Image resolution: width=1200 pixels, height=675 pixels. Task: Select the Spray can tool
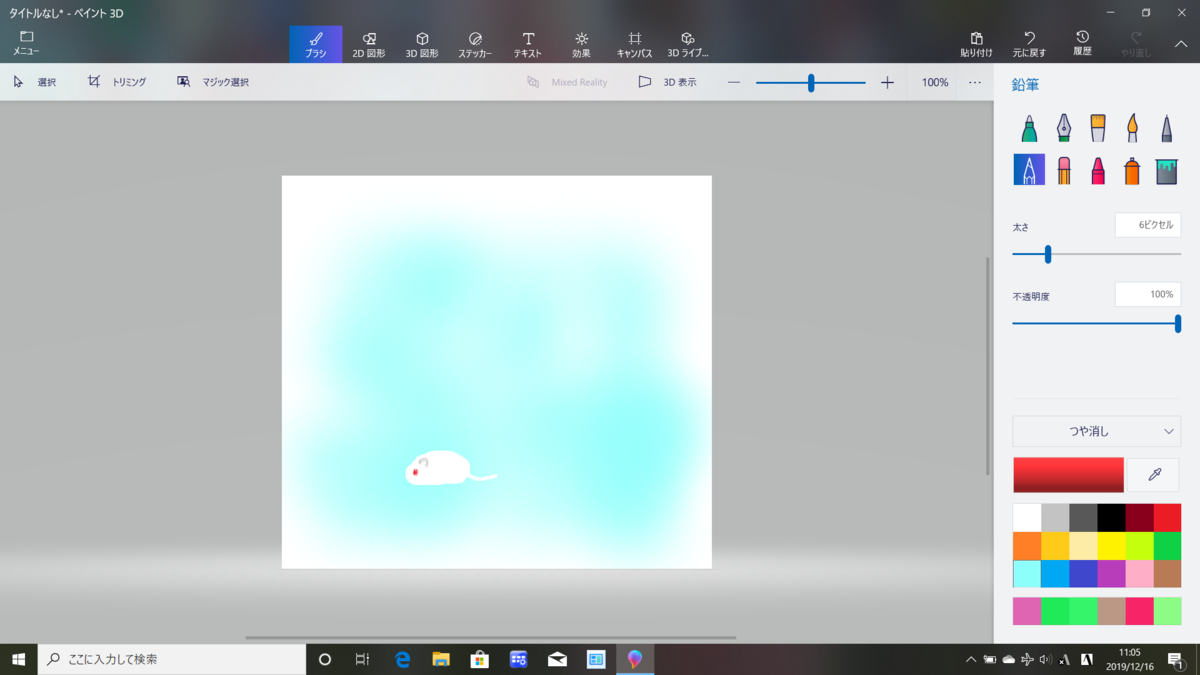[1132, 170]
